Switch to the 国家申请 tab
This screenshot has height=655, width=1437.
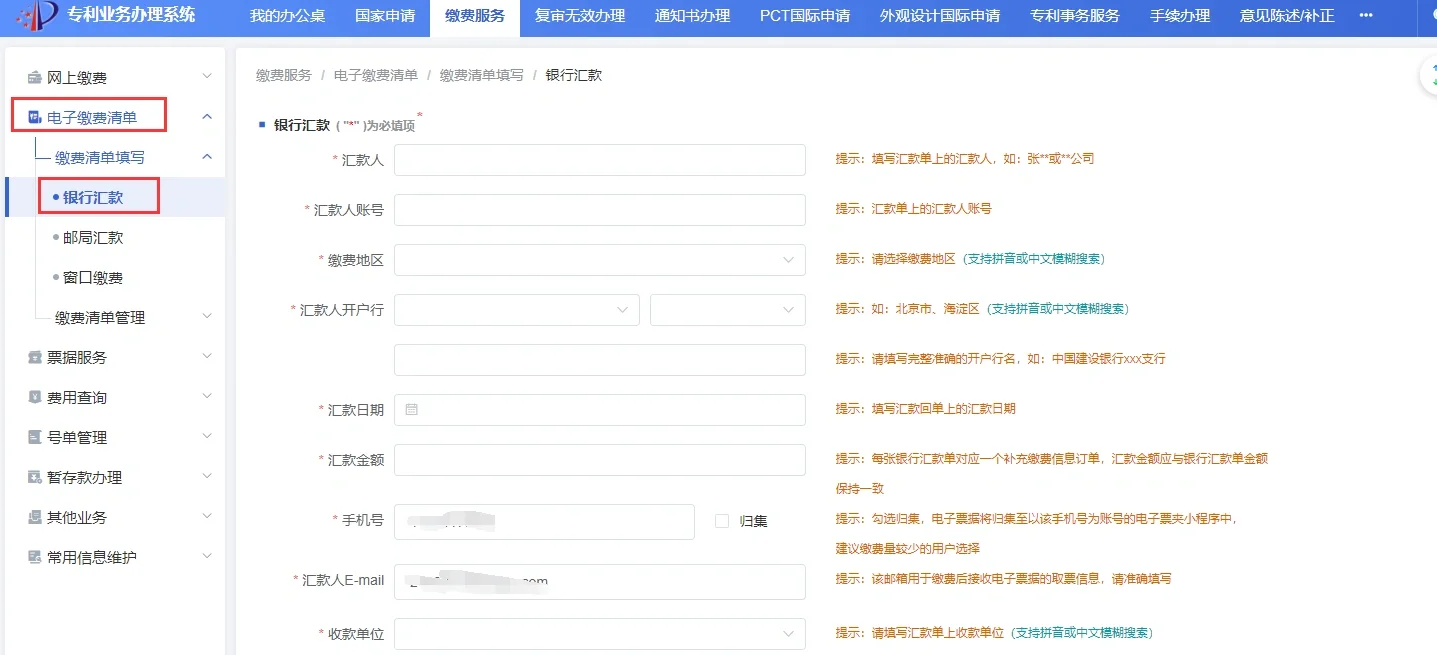pos(385,16)
